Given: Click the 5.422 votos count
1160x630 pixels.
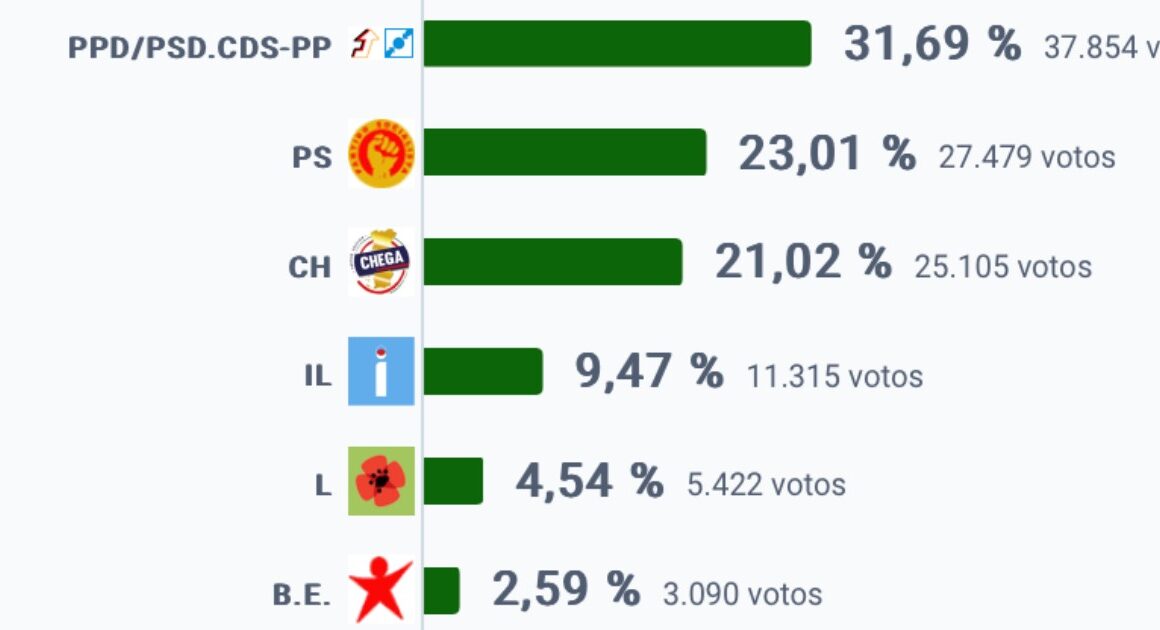Looking at the screenshot, I should [766, 485].
